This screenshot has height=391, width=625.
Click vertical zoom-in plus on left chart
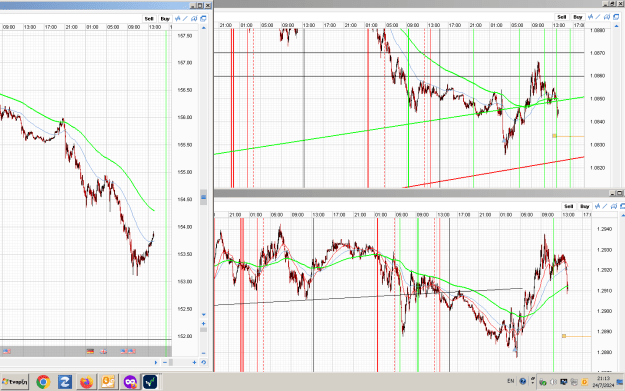(203, 324)
